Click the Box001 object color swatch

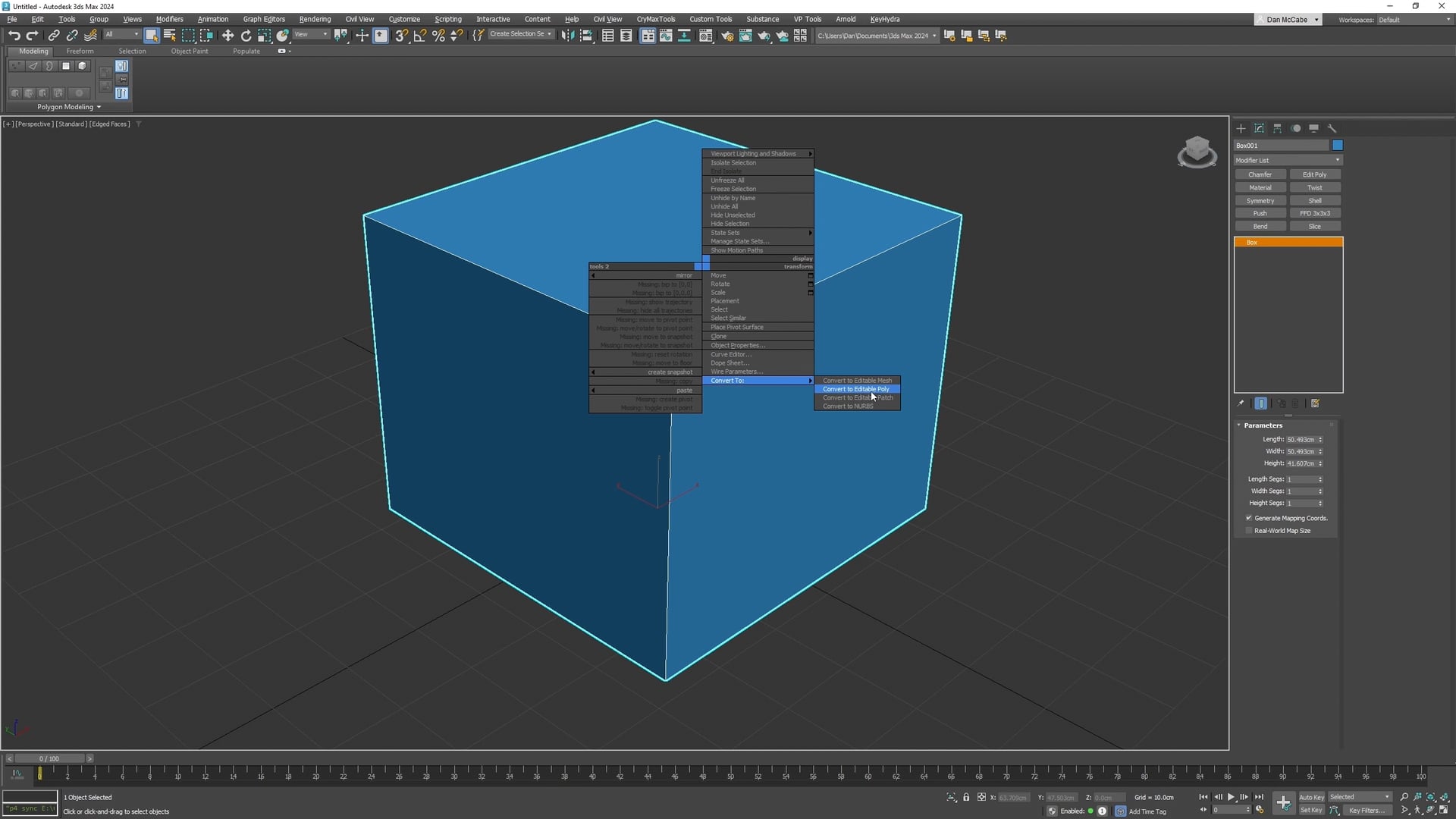coord(1338,146)
